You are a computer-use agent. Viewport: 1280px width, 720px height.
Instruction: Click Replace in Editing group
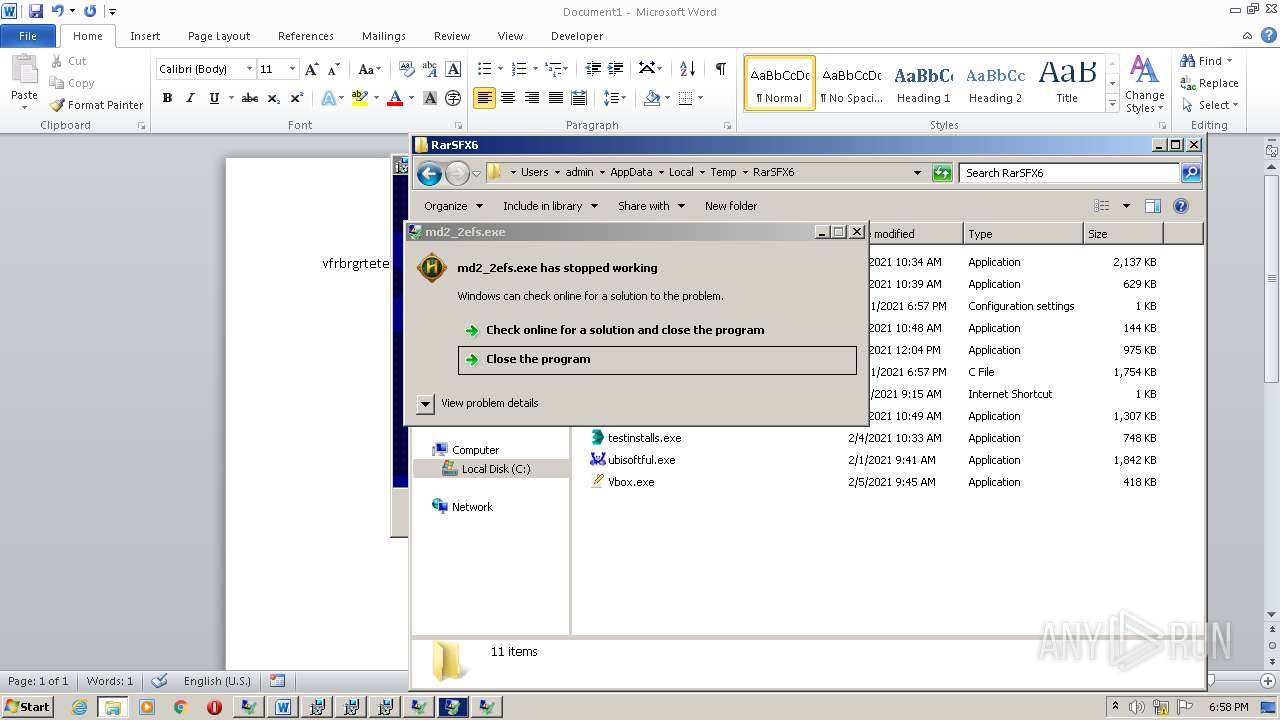[x=1209, y=83]
